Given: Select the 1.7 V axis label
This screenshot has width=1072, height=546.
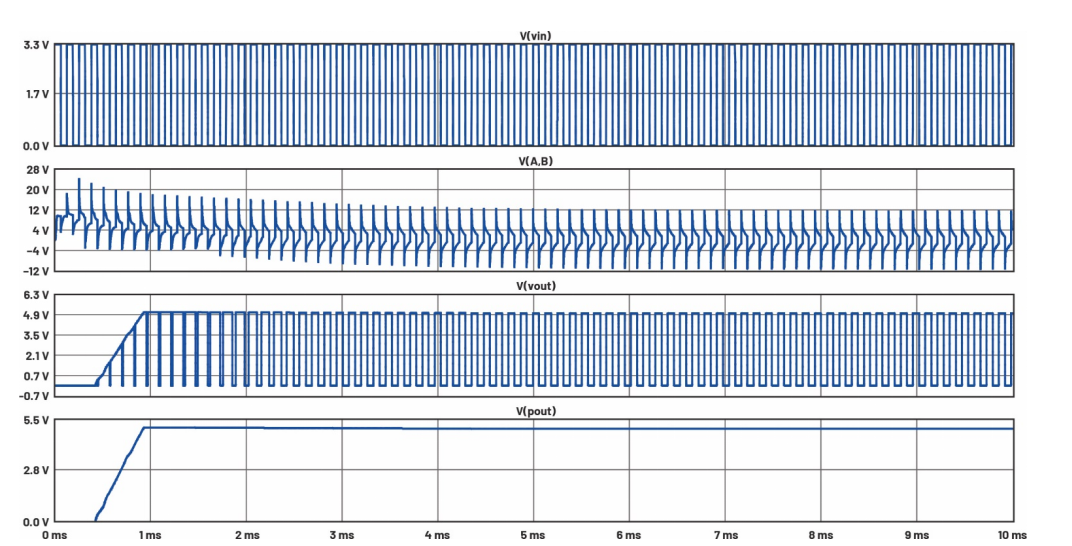Looking at the screenshot, I should 37,94.
